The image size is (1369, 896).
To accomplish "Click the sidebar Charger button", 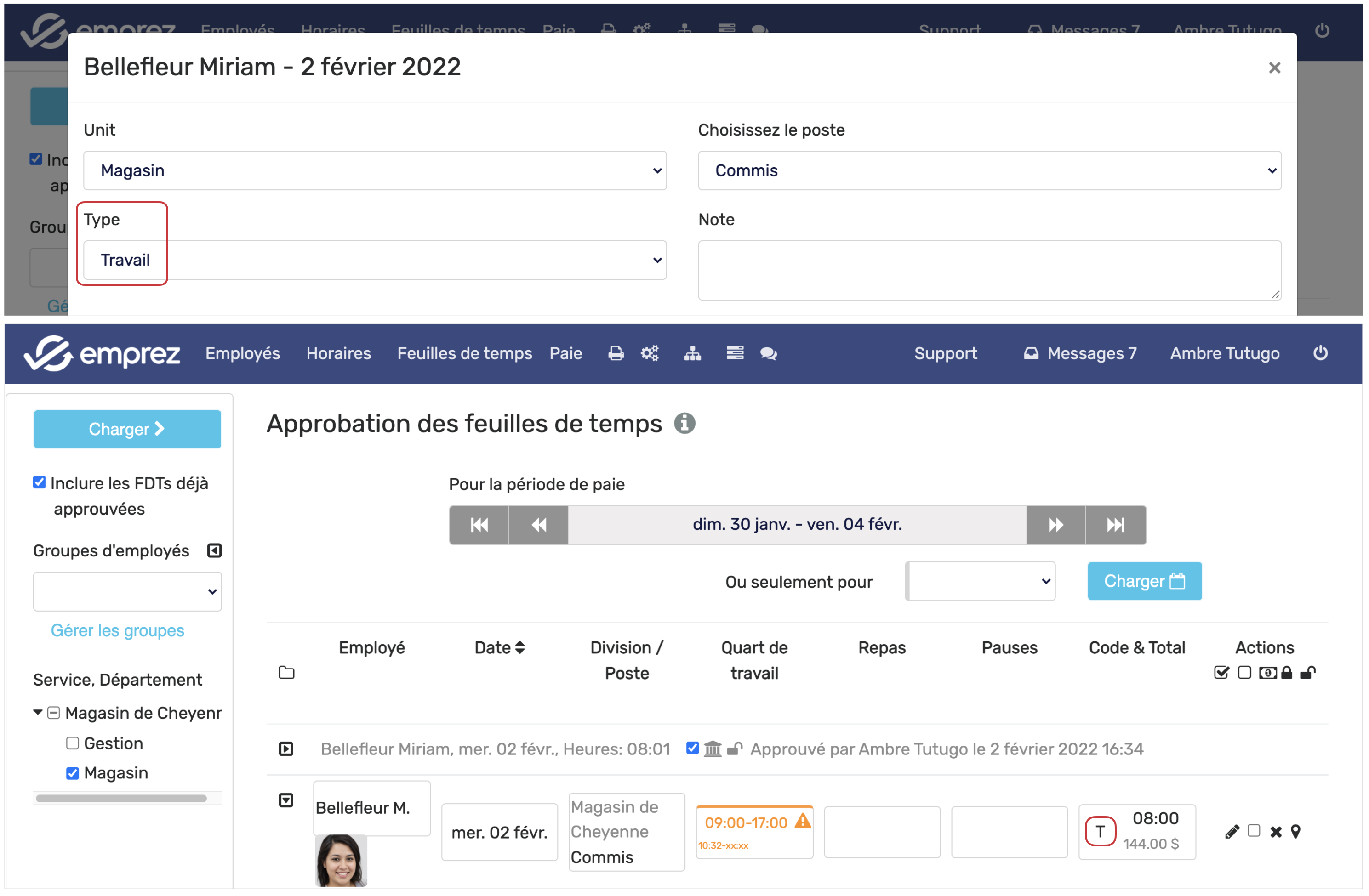I will [x=127, y=429].
